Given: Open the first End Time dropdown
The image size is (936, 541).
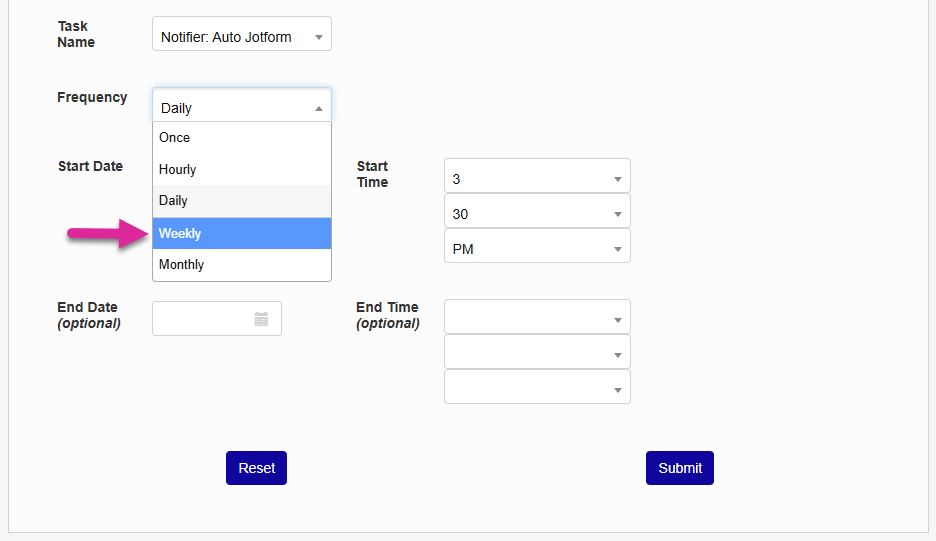Looking at the screenshot, I should 537,317.
